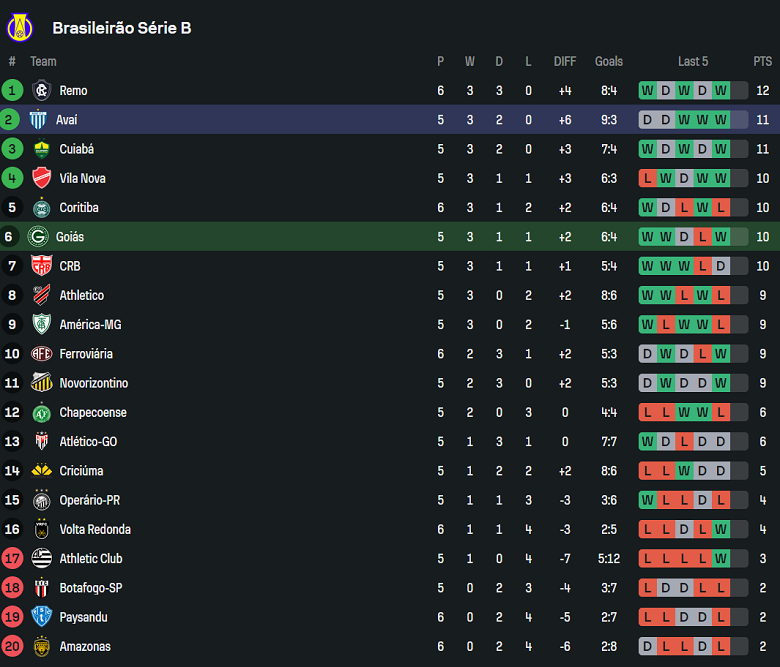Open the América-MG team link

[x=90, y=325]
